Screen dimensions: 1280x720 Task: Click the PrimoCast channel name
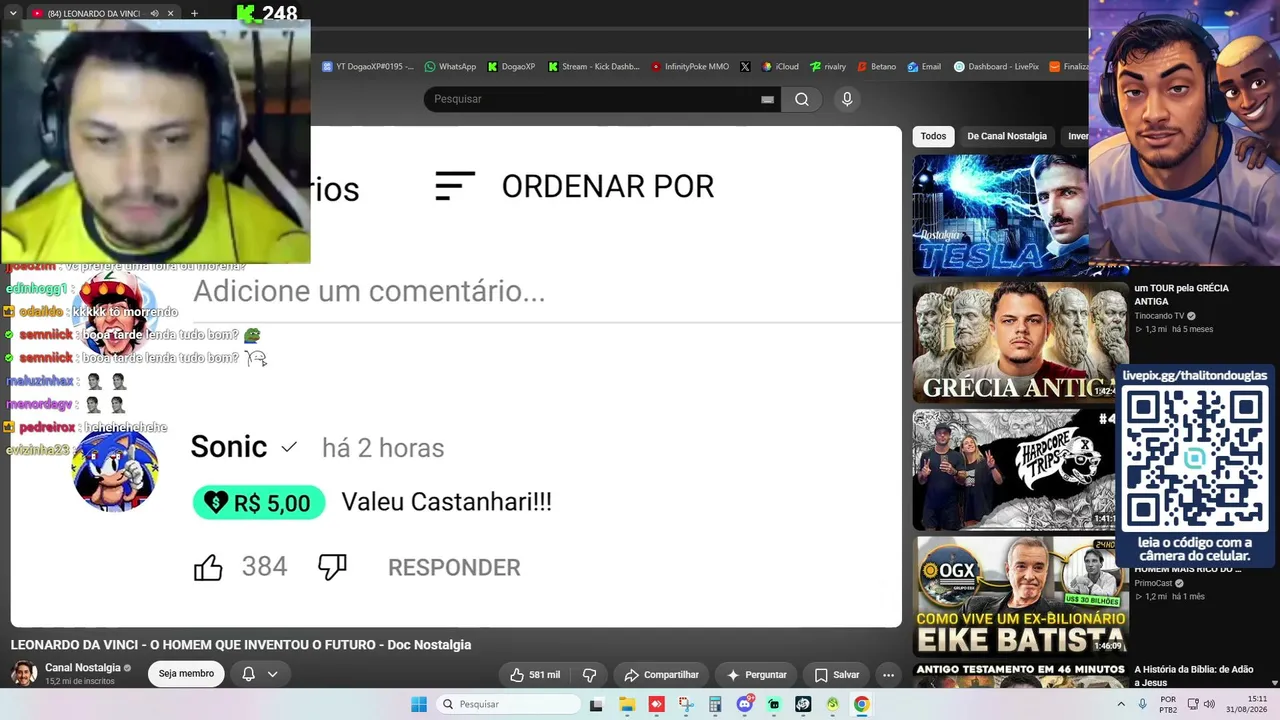(x=1153, y=583)
